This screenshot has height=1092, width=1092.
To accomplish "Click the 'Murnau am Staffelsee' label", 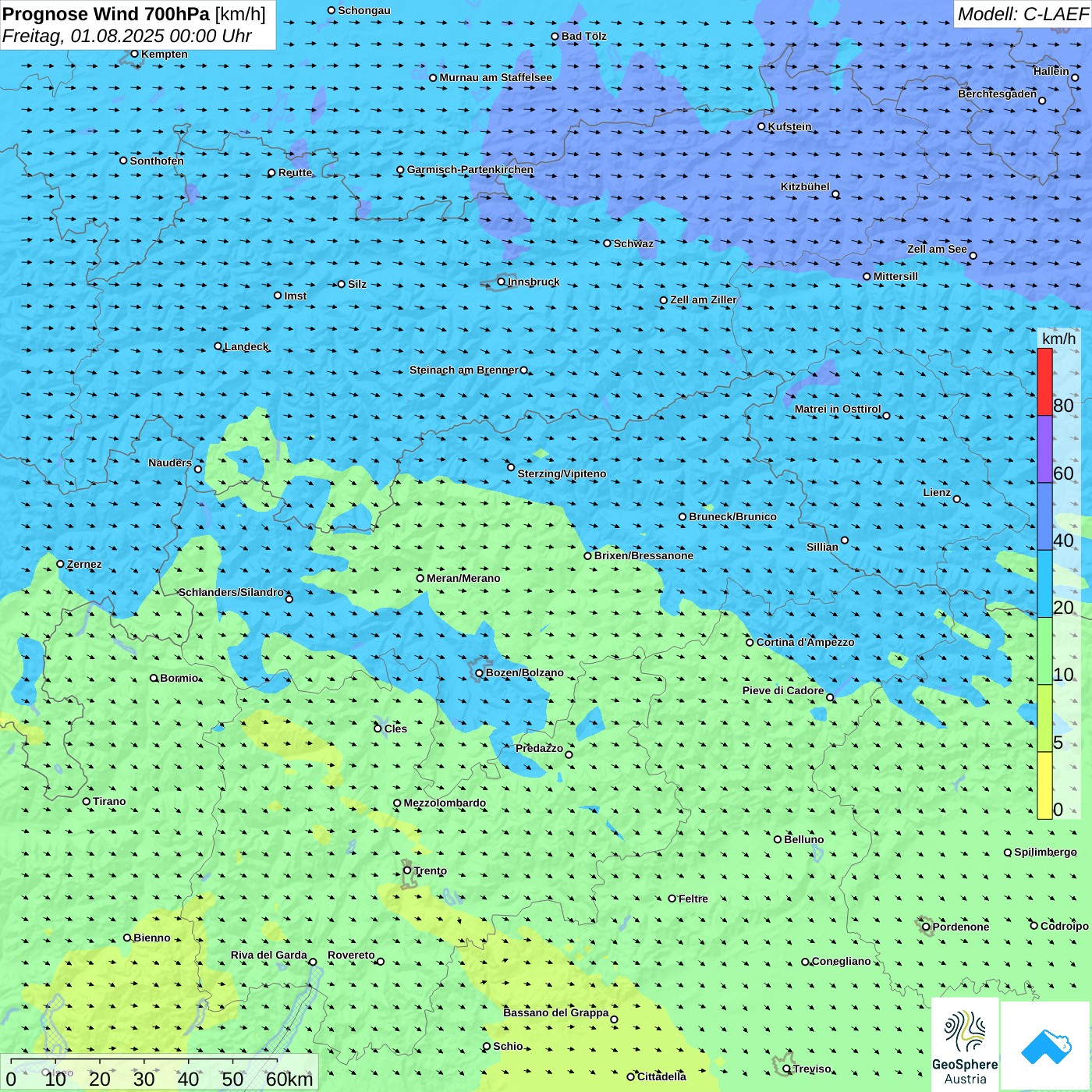I will pyautogui.click(x=495, y=77).
